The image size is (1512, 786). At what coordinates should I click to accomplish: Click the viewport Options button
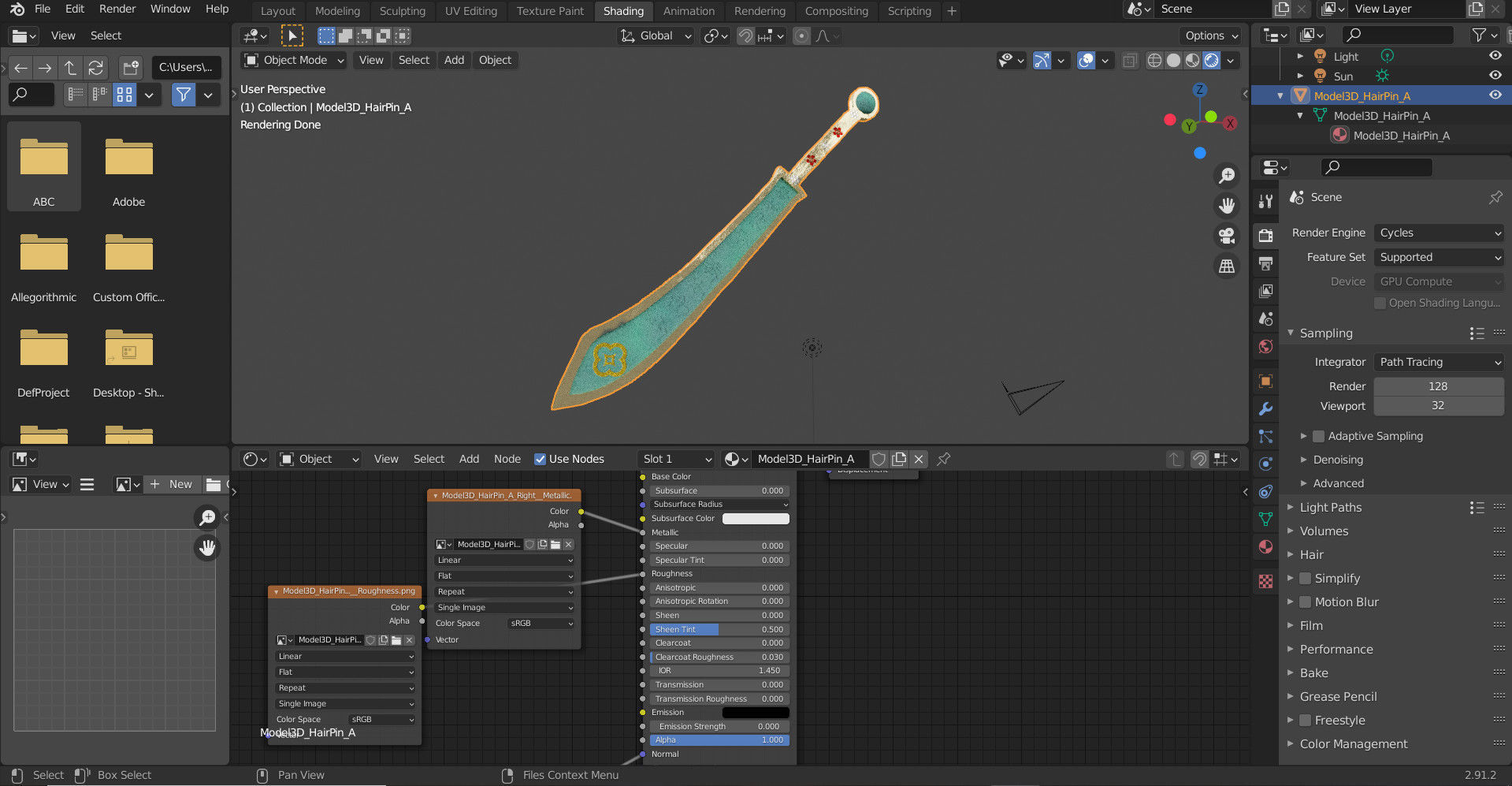coord(1211,35)
